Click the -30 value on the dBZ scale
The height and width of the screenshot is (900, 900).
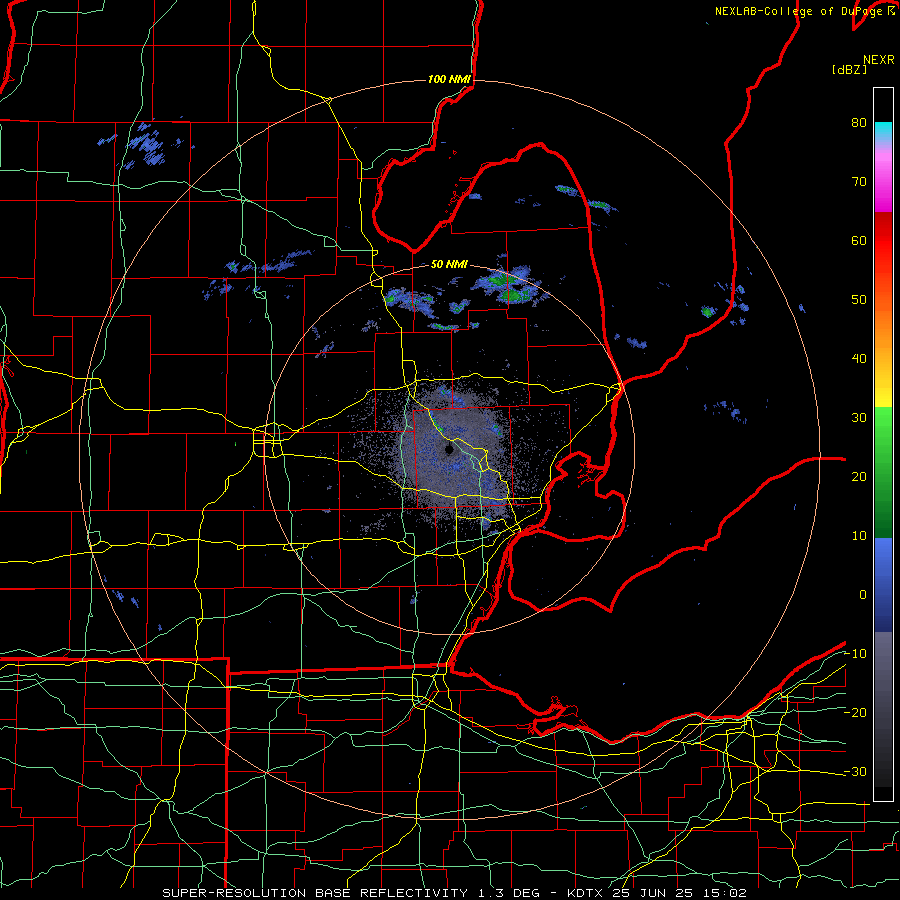(855, 772)
